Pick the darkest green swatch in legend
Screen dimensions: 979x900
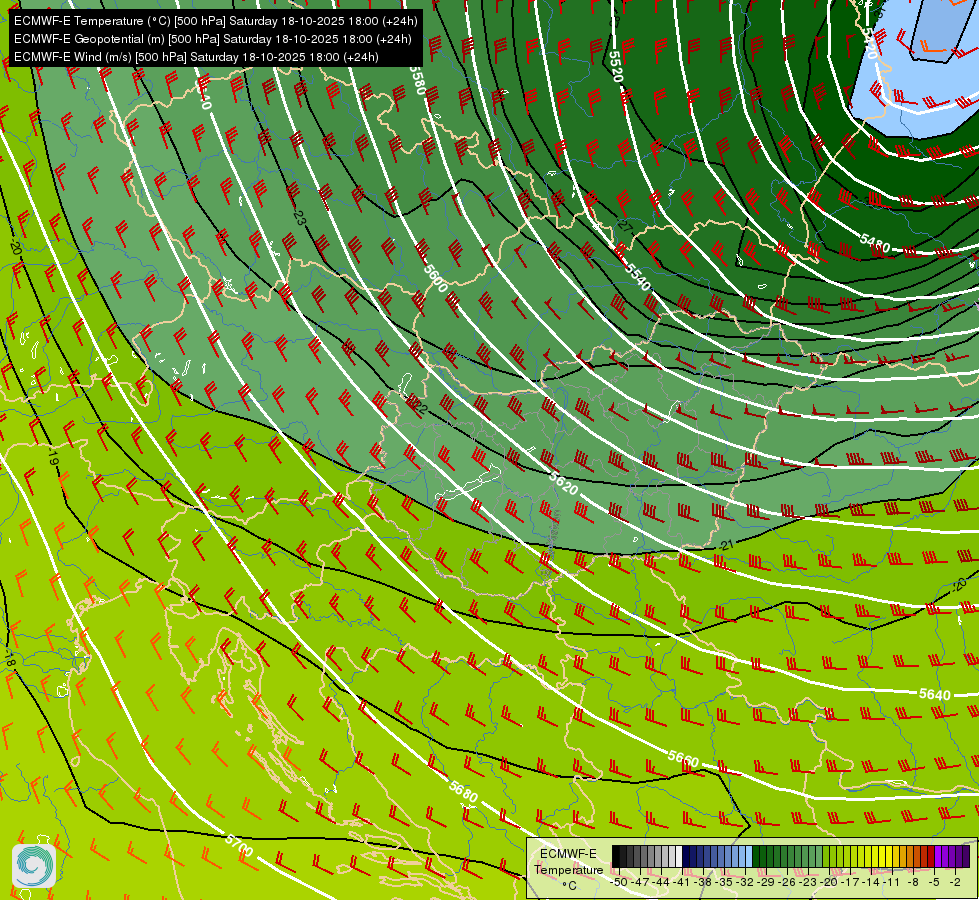tap(756, 856)
